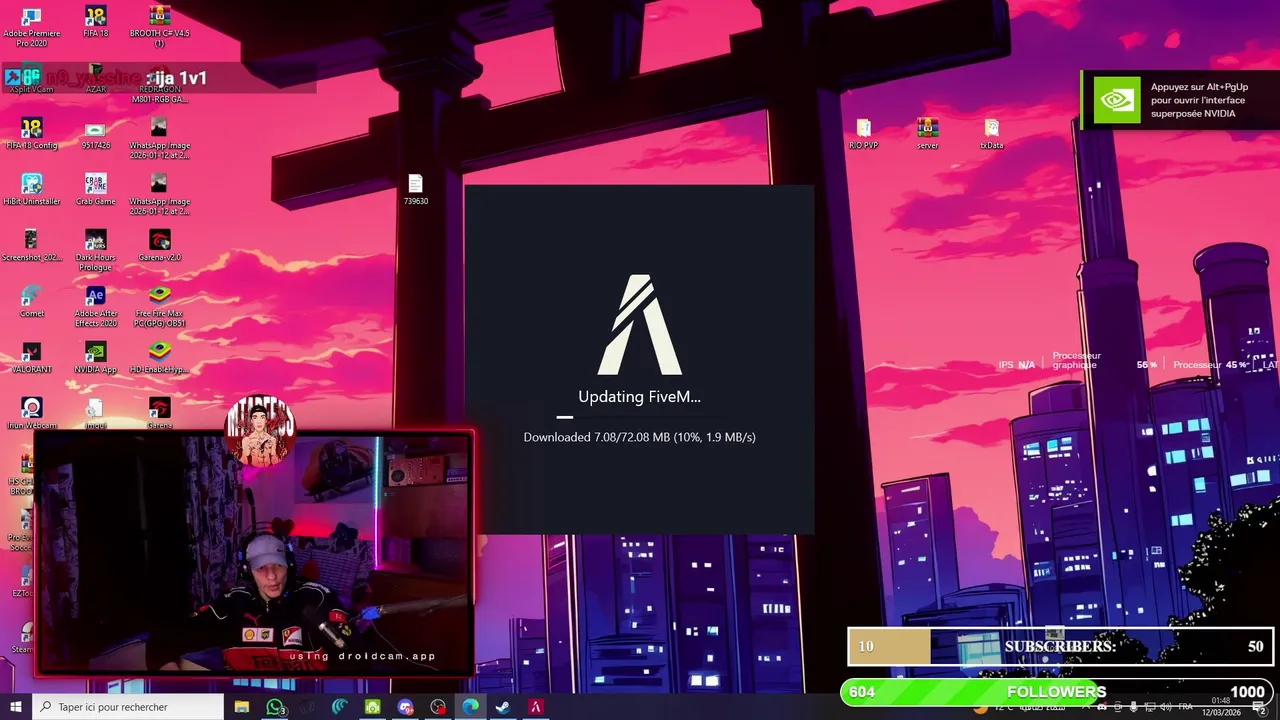Open the Adobe After Effects 2020 shortcut
1280x720 pixels.
[x=95, y=307]
